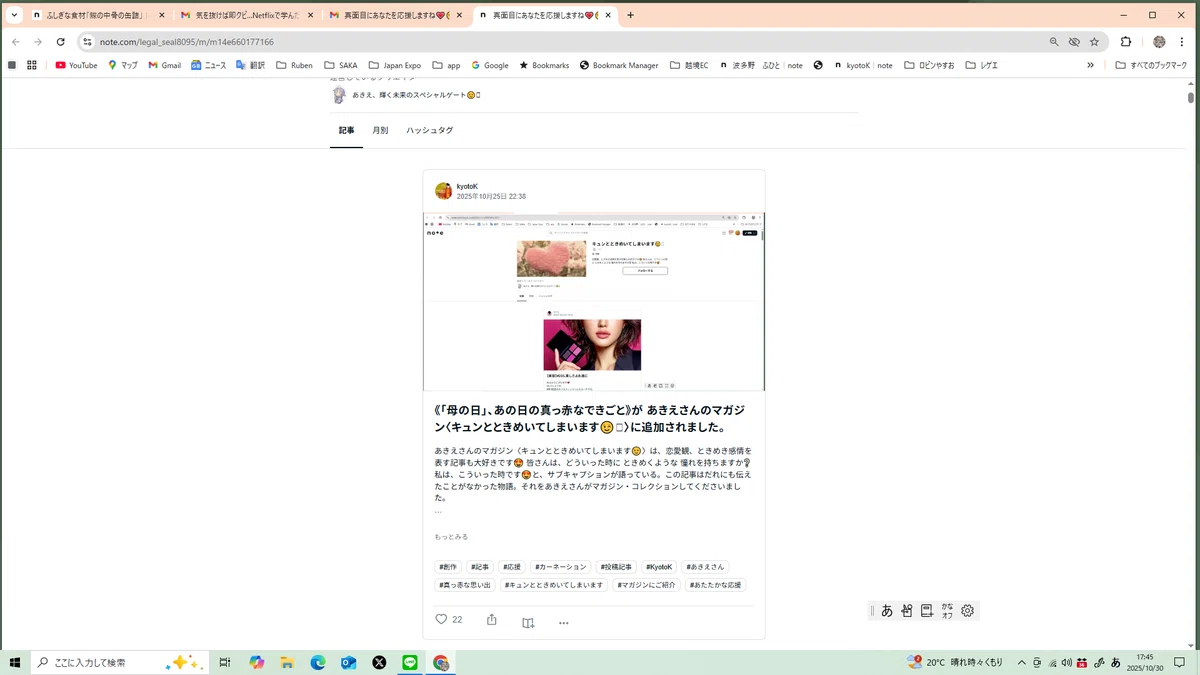Share the article via share icon

tap(492, 620)
